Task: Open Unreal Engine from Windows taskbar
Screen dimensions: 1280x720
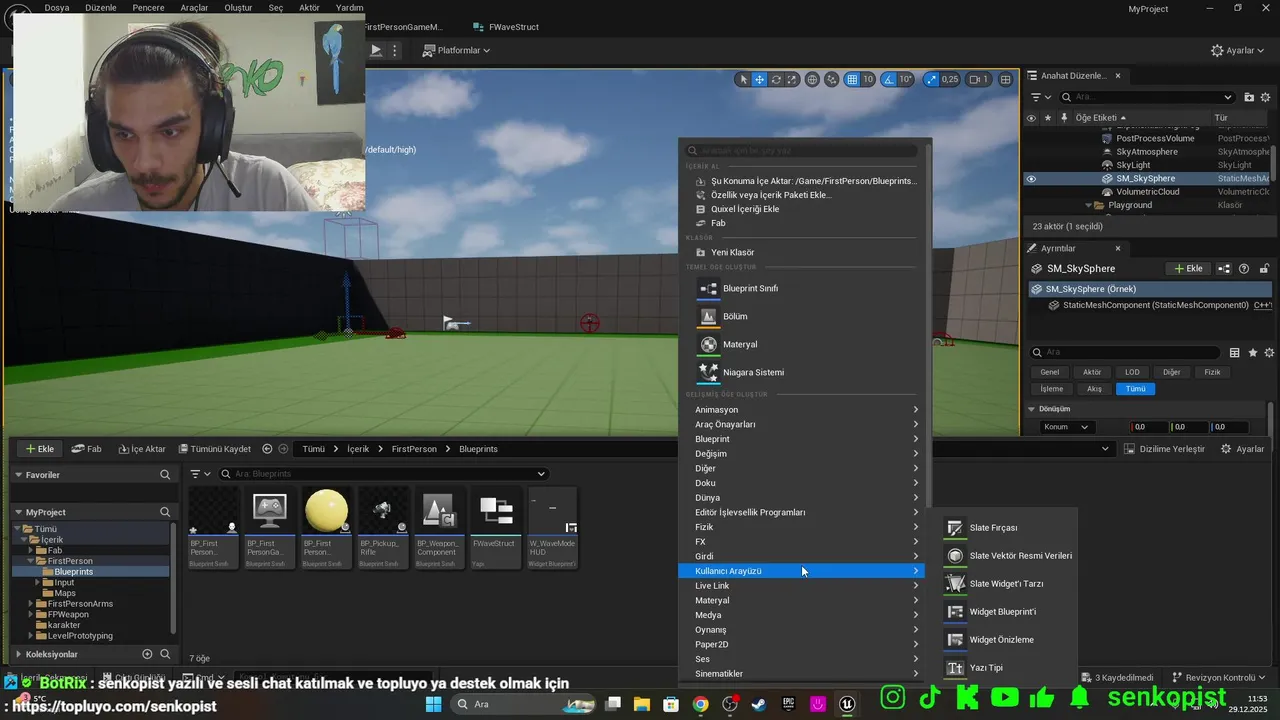Action: (x=848, y=704)
